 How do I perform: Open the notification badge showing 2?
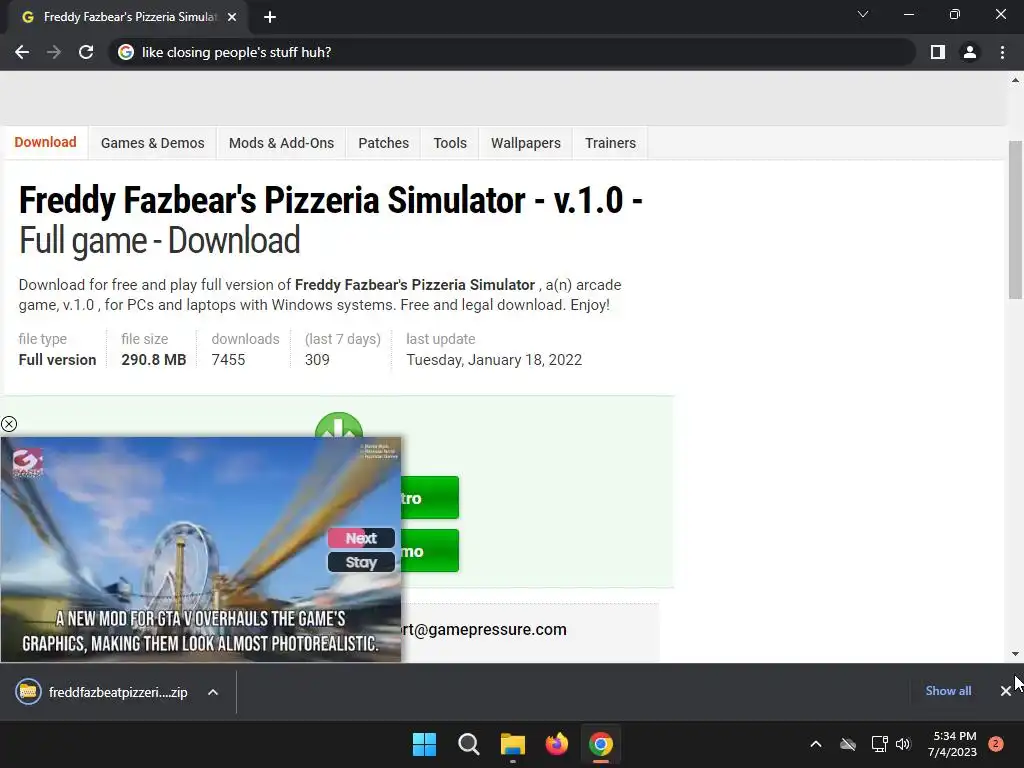tap(996, 744)
